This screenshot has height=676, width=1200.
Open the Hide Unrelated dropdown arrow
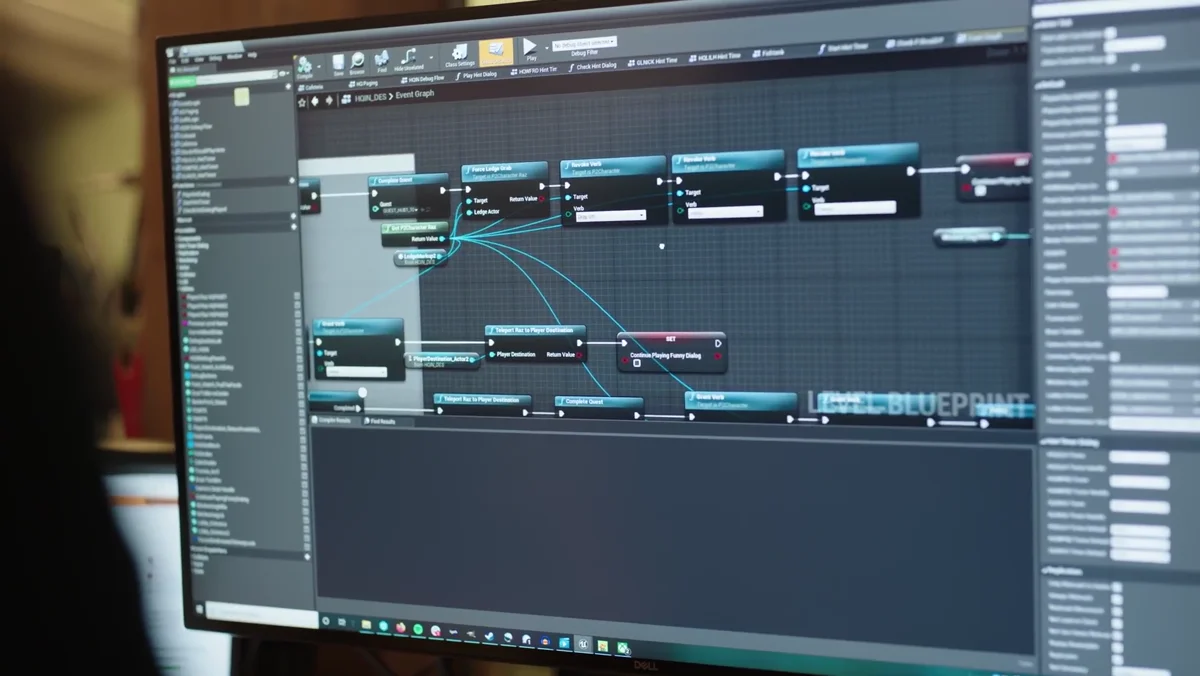click(432, 59)
